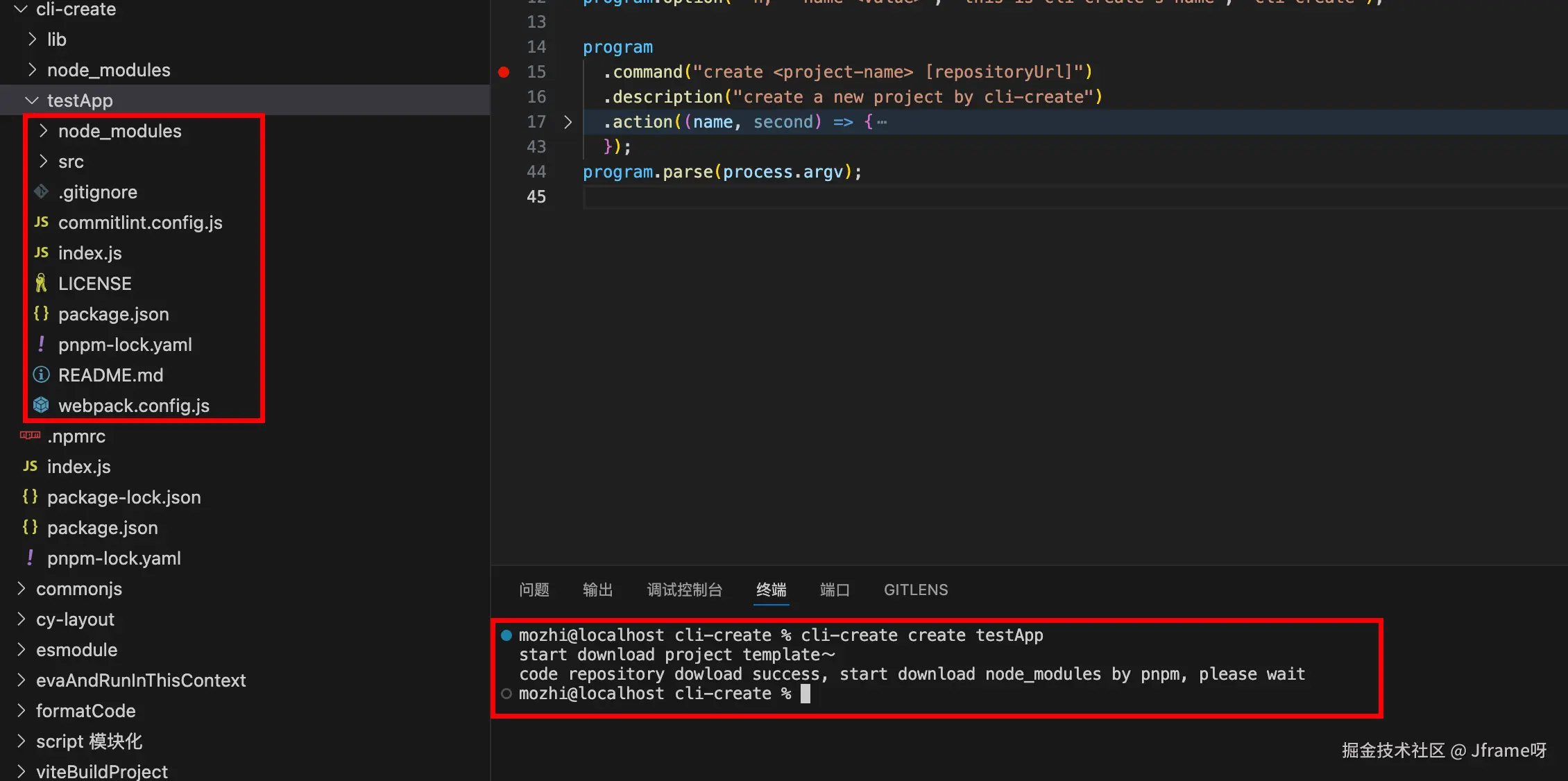
Task: Click the webpack cube icon beside webpack.config.js
Action: [x=41, y=405]
